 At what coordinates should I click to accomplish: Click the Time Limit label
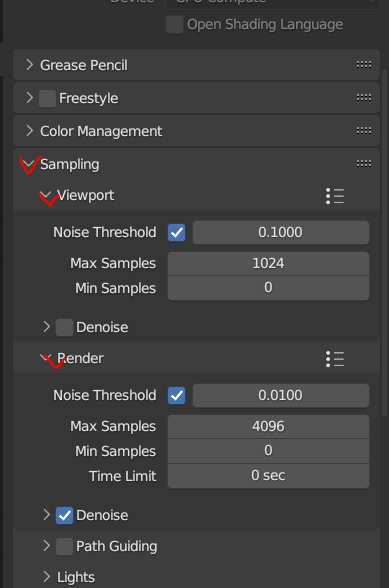pyautogui.click(x=122, y=476)
